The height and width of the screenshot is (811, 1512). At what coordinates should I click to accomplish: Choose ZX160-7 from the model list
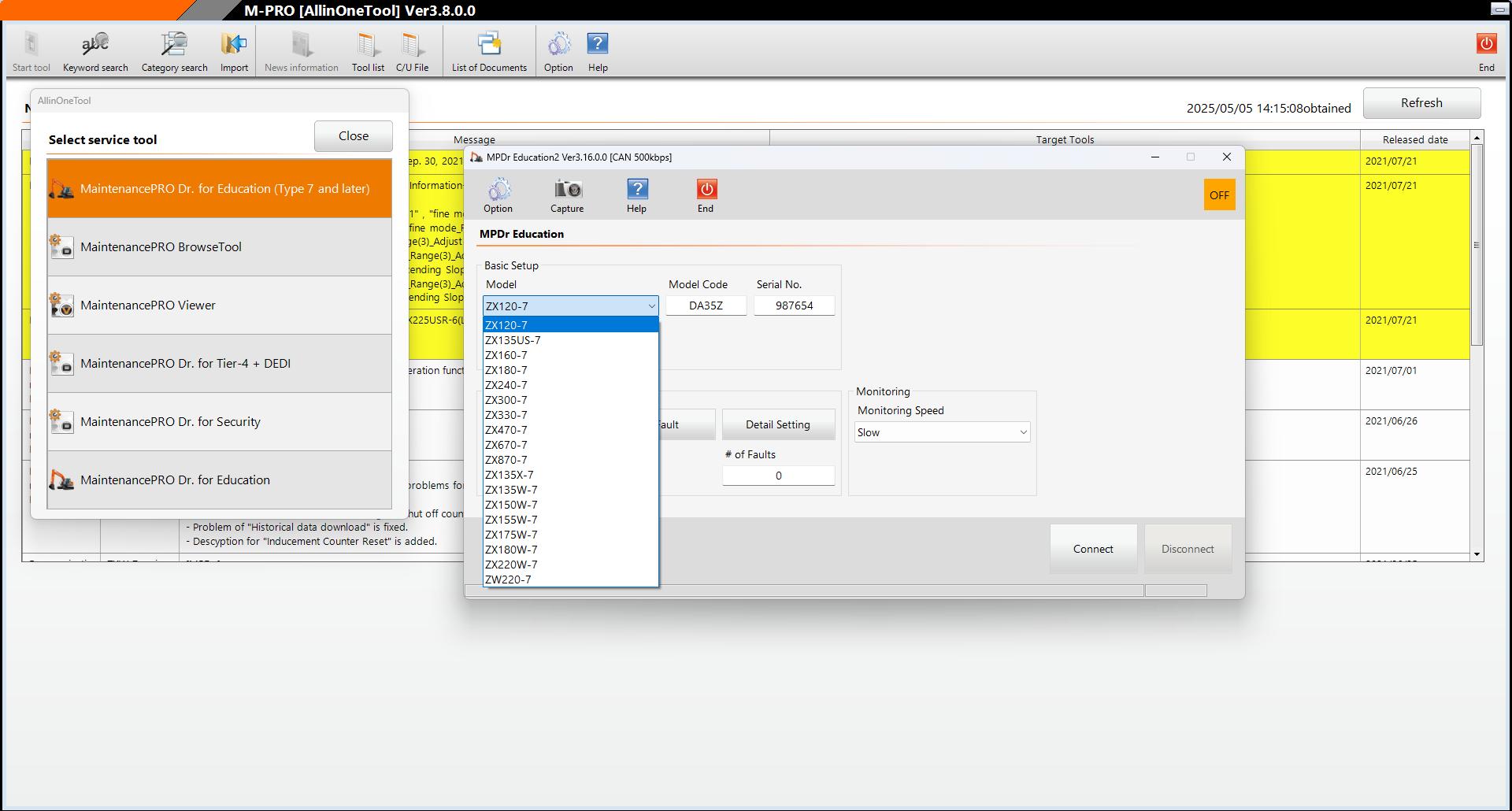(571, 355)
